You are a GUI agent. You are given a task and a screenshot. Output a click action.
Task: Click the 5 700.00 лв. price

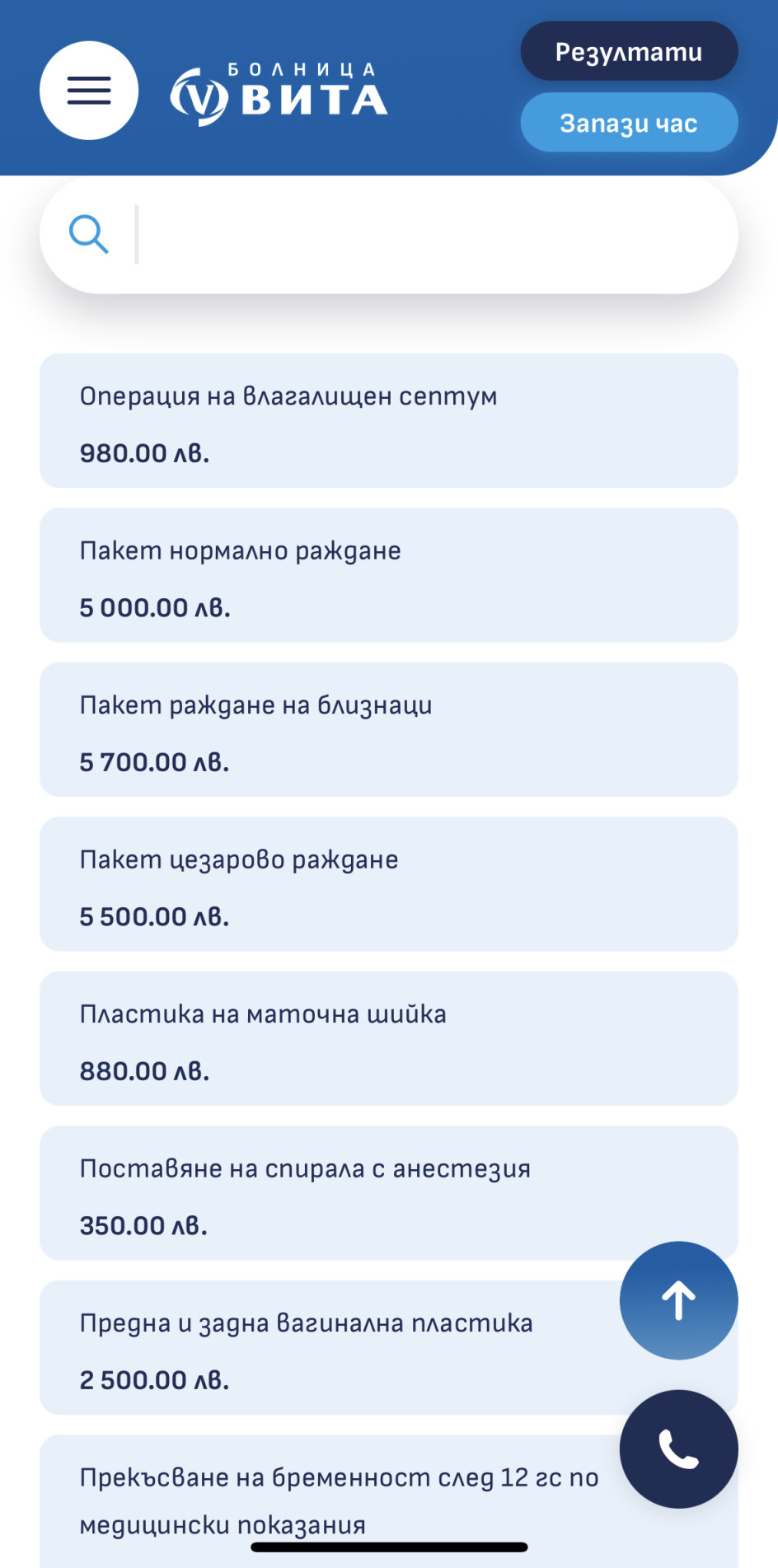154,762
